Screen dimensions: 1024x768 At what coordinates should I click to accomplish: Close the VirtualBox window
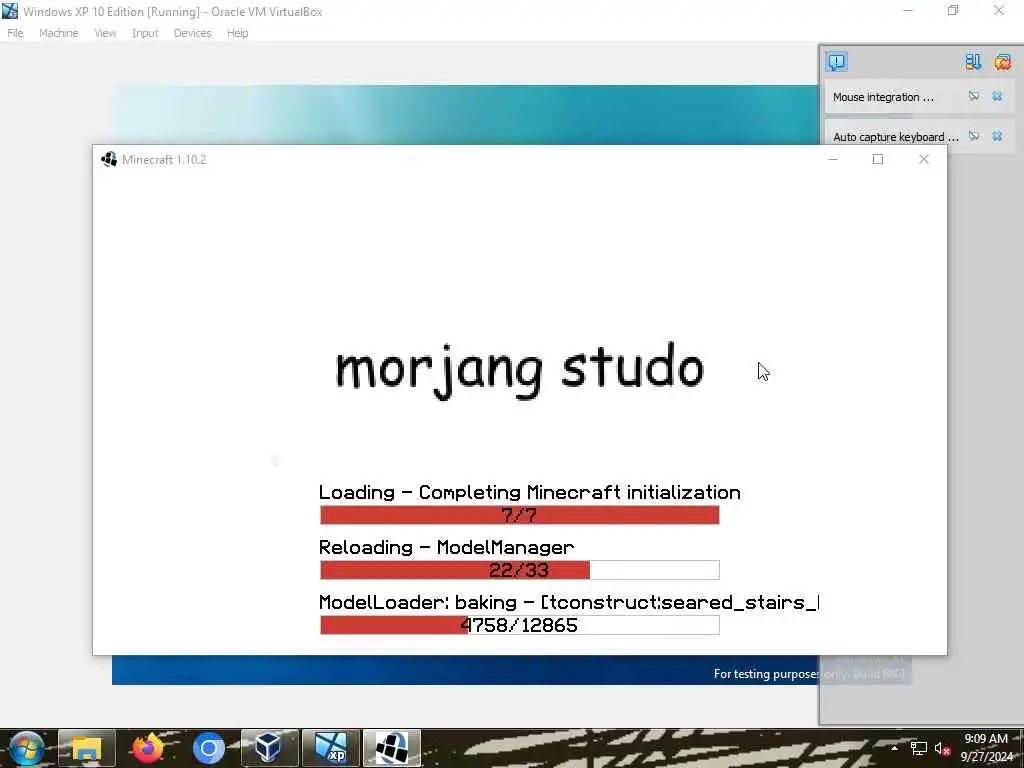coord(999,10)
